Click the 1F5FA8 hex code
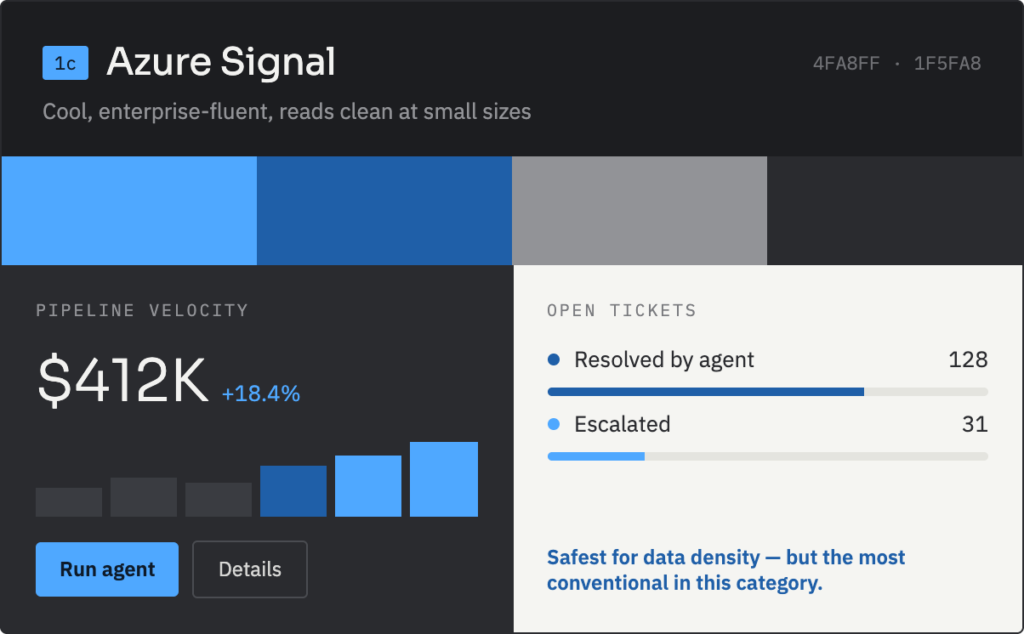1024x634 pixels. tap(947, 63)
